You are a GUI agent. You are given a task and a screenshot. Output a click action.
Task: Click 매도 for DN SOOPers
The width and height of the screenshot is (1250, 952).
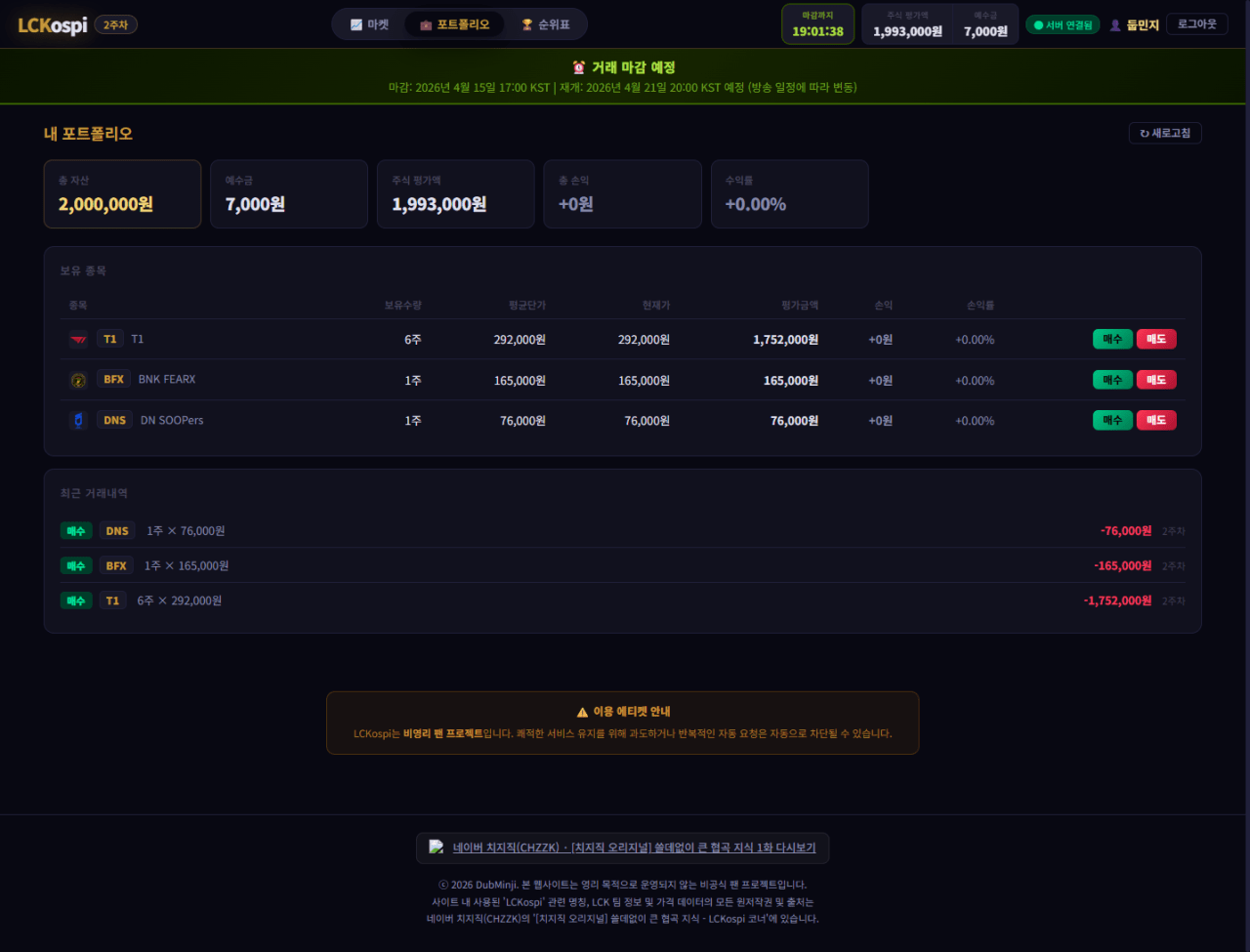pos(1156,420)
